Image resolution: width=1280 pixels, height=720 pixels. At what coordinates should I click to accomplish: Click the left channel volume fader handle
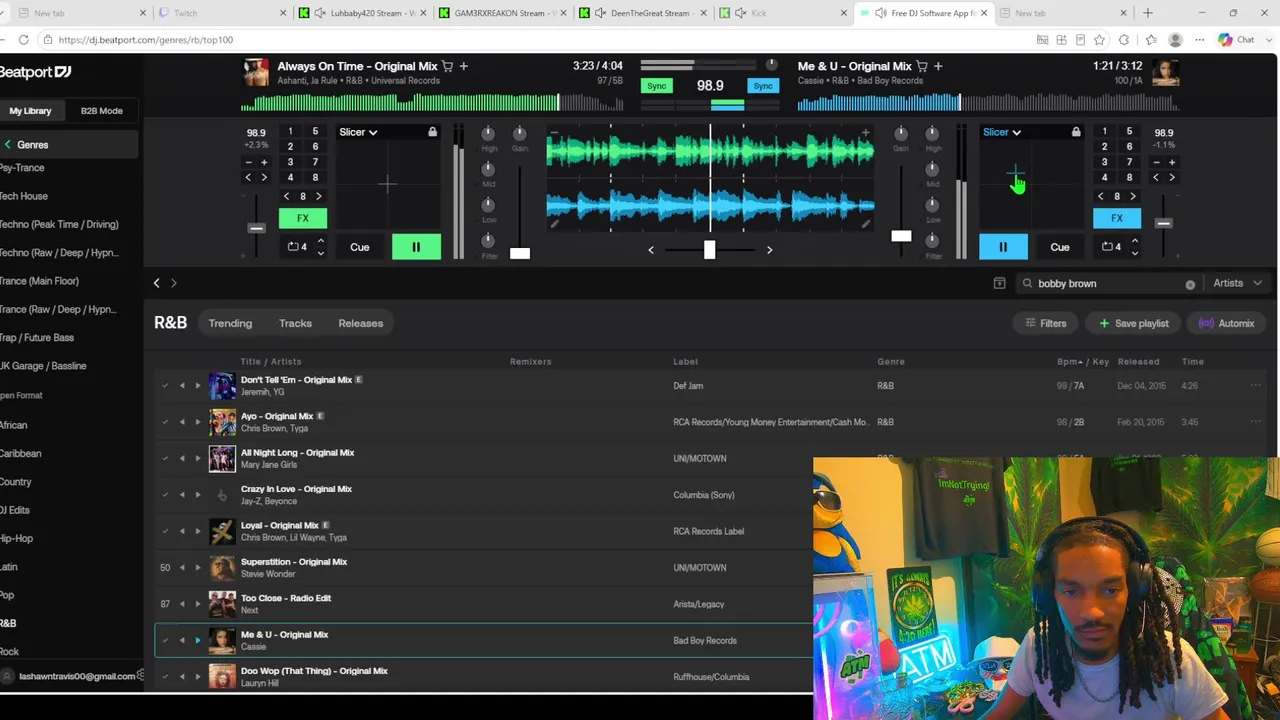pyautogui.click(x=520, y=253)
